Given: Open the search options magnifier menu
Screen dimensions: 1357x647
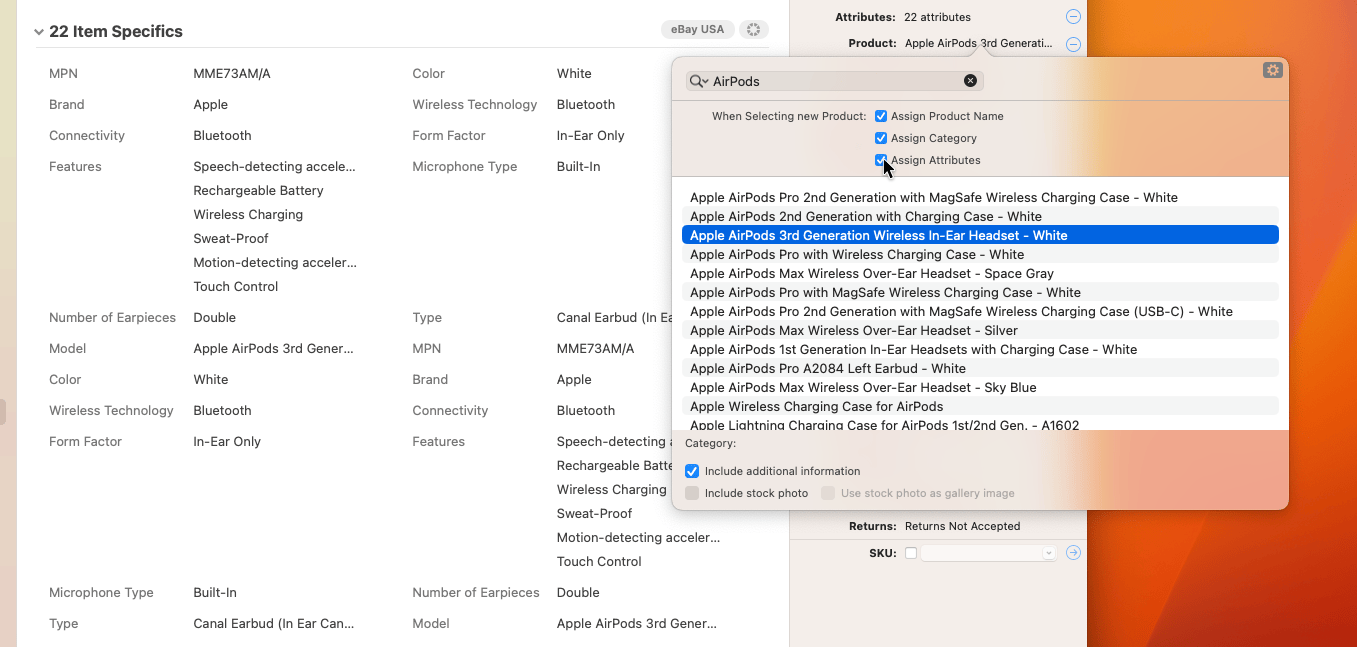Looking at the screenshot, I should point(699,81).
